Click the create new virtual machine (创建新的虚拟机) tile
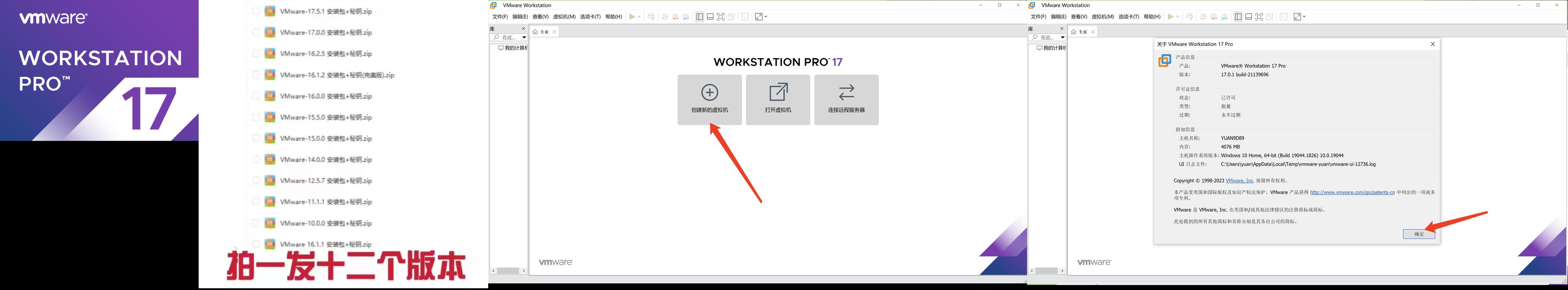 click(x=710, y=100)
